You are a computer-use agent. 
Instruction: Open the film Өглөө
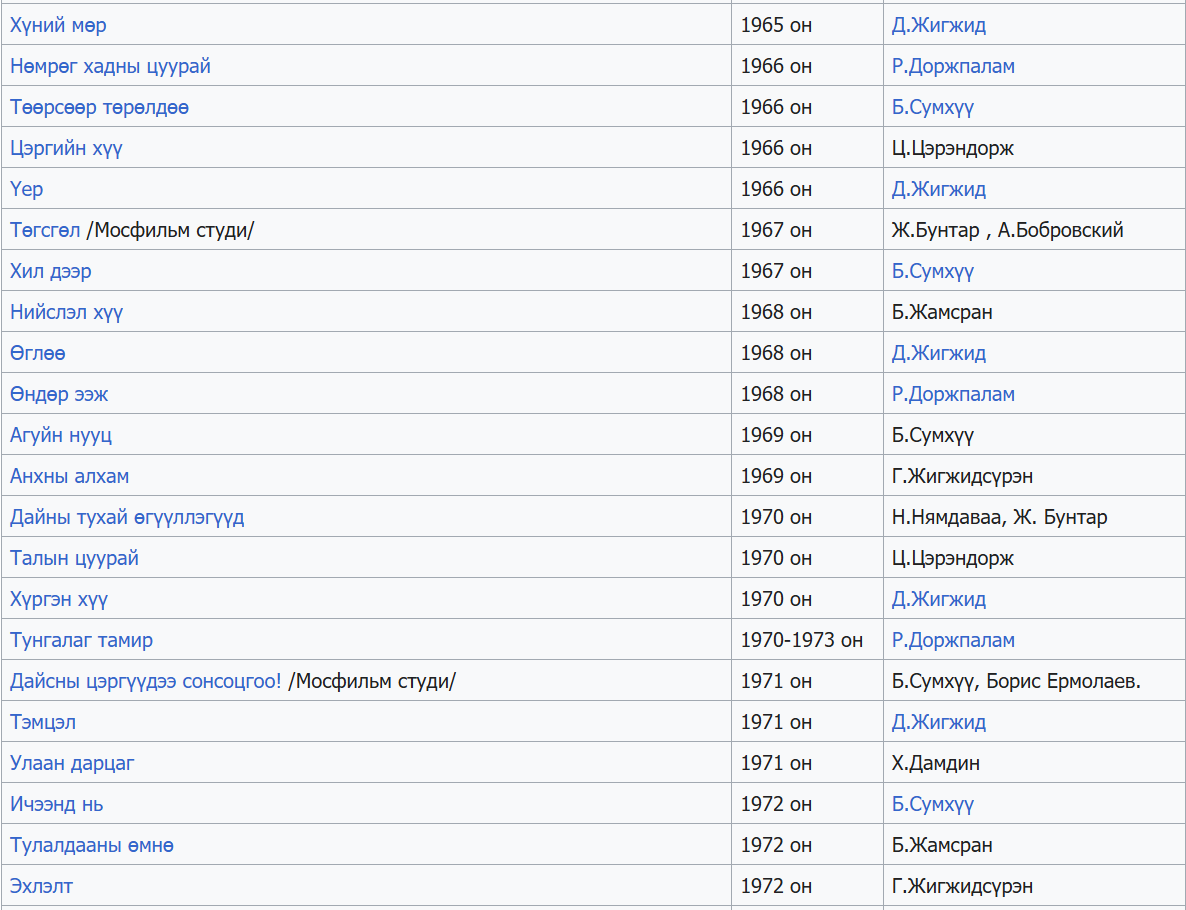38,353
